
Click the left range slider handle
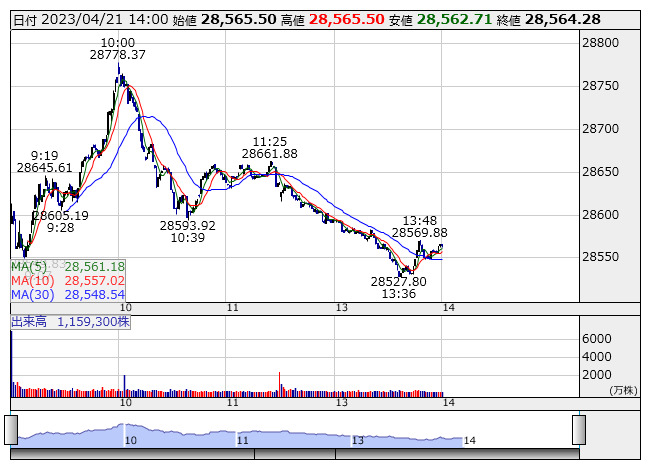11,431
